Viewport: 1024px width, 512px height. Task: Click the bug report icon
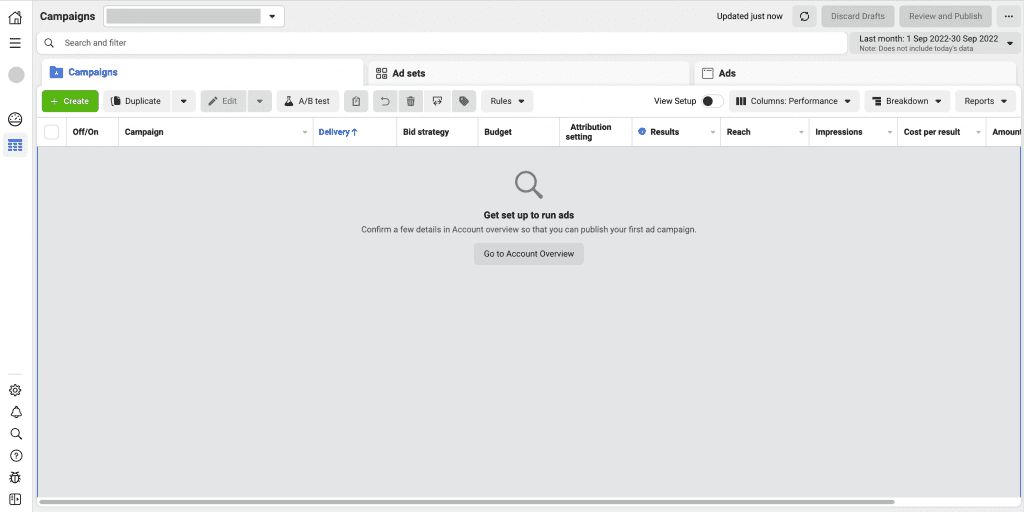15,477
